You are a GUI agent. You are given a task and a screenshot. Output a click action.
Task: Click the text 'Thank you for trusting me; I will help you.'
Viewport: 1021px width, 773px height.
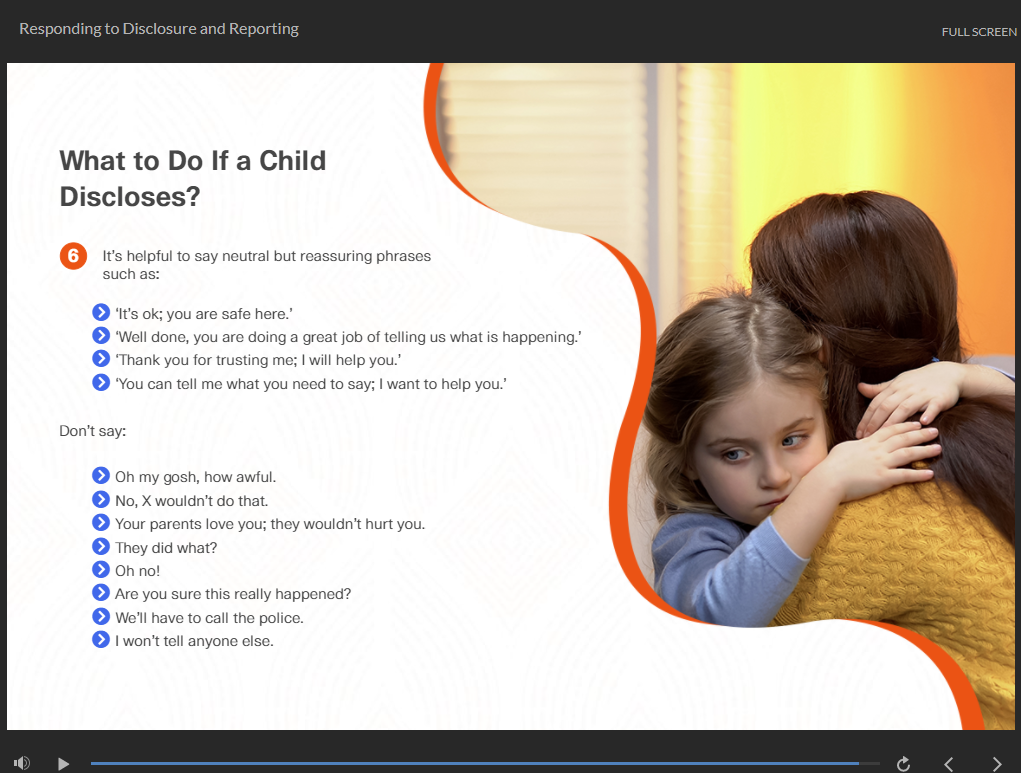click(x=259, y=360)
